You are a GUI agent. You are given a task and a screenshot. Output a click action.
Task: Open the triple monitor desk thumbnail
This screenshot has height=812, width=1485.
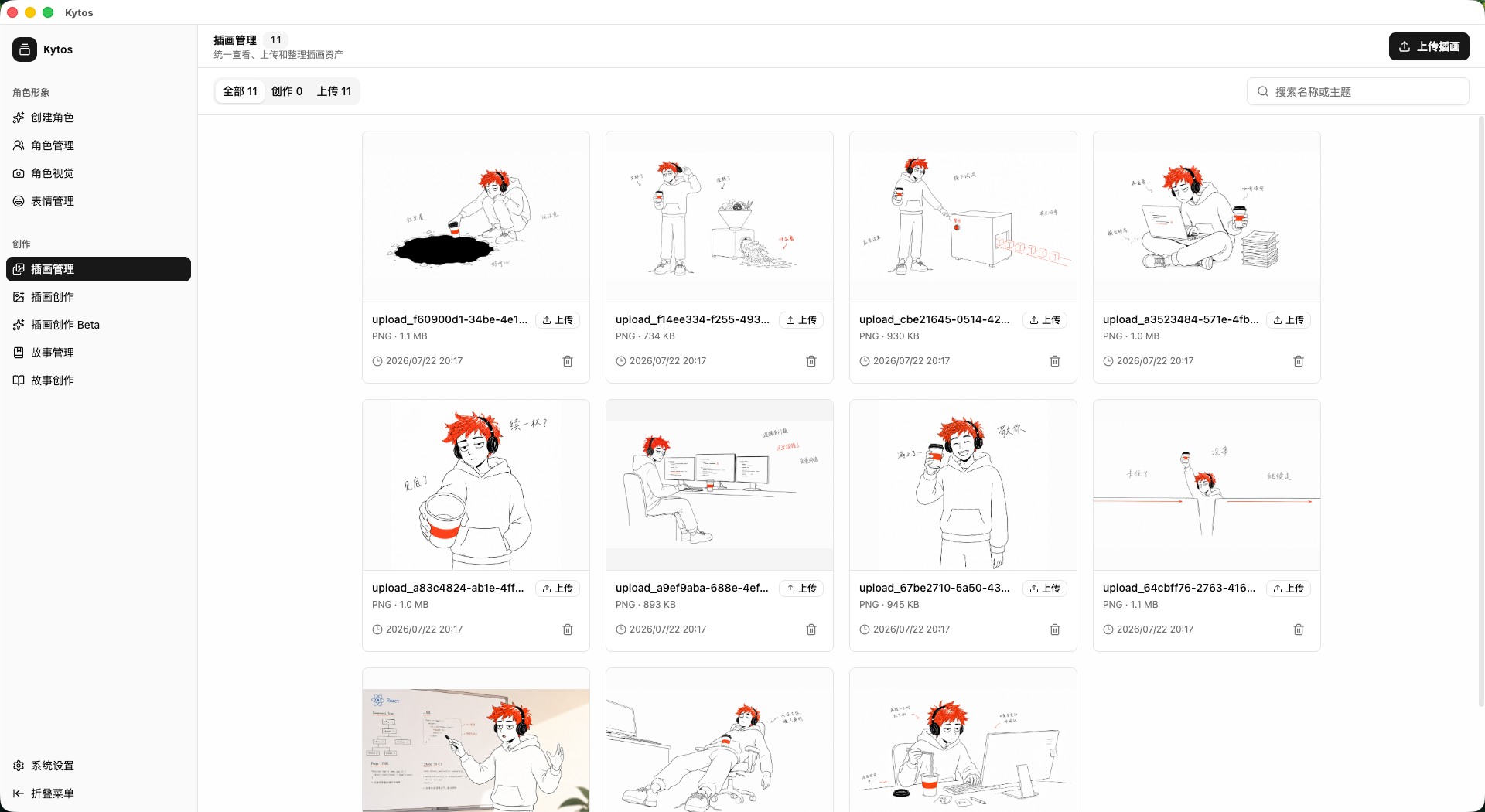point(719,485)
